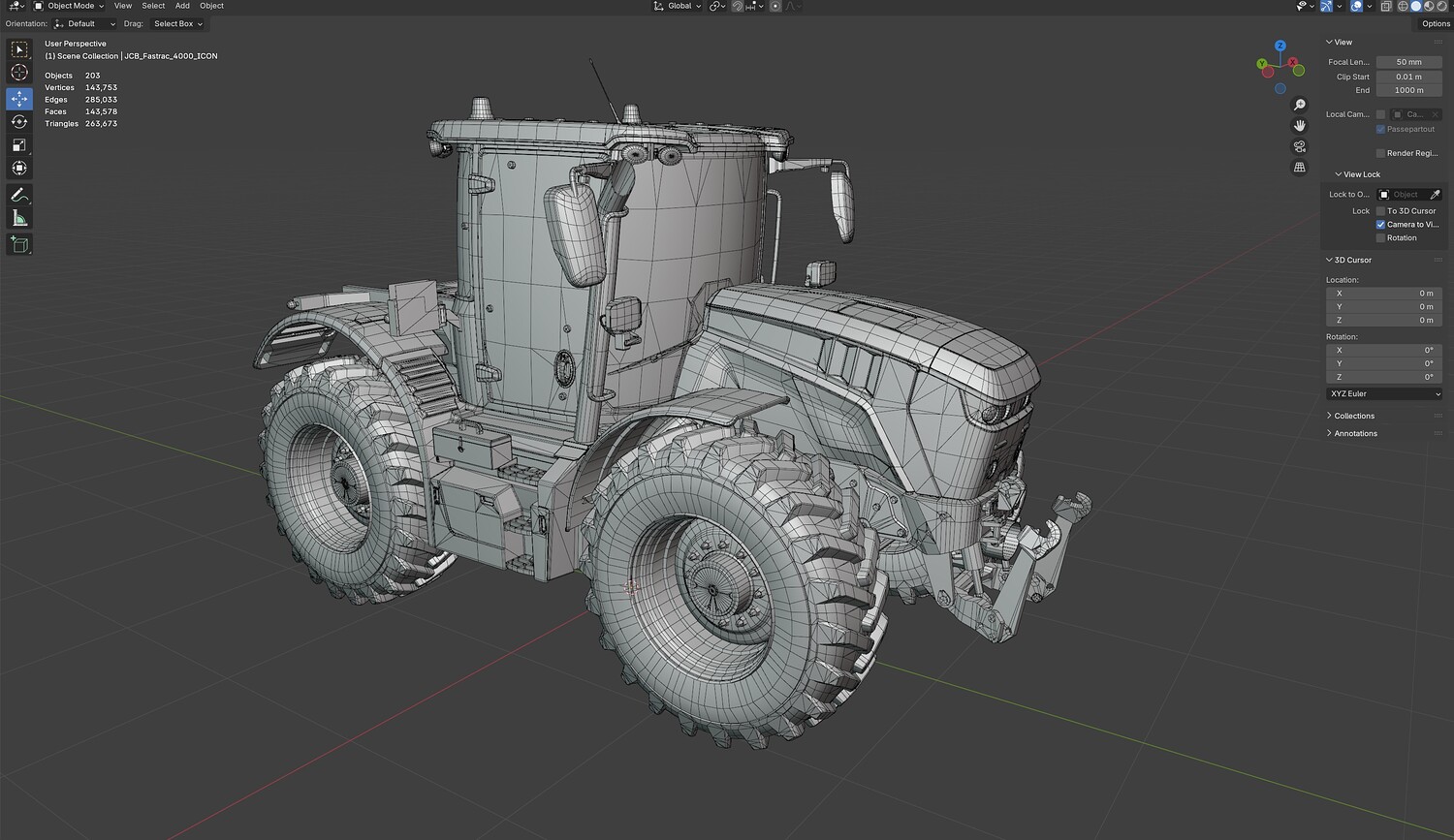
Task: Open the transform pivot point dropdown
Action: [x=717, y=6]
